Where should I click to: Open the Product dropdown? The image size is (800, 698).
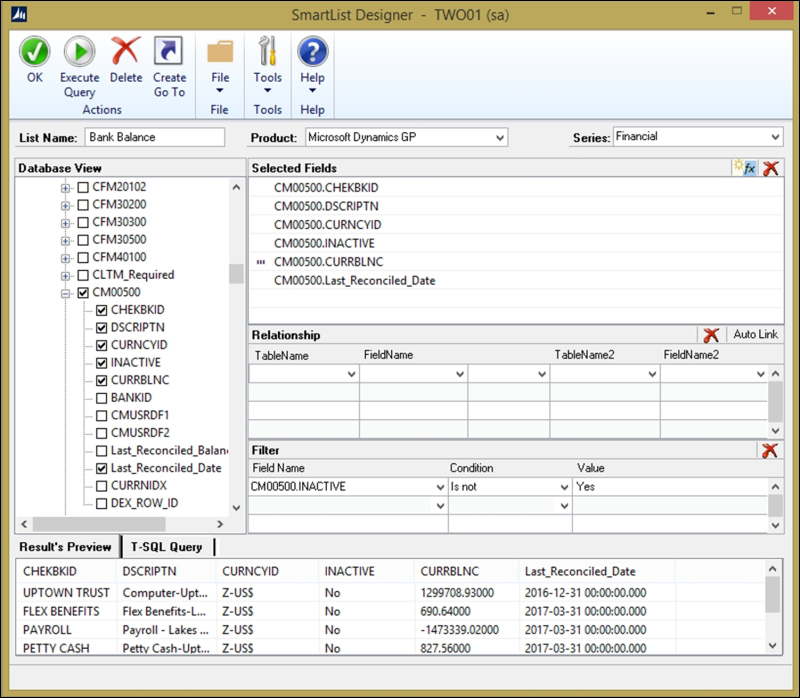[500, 137]
